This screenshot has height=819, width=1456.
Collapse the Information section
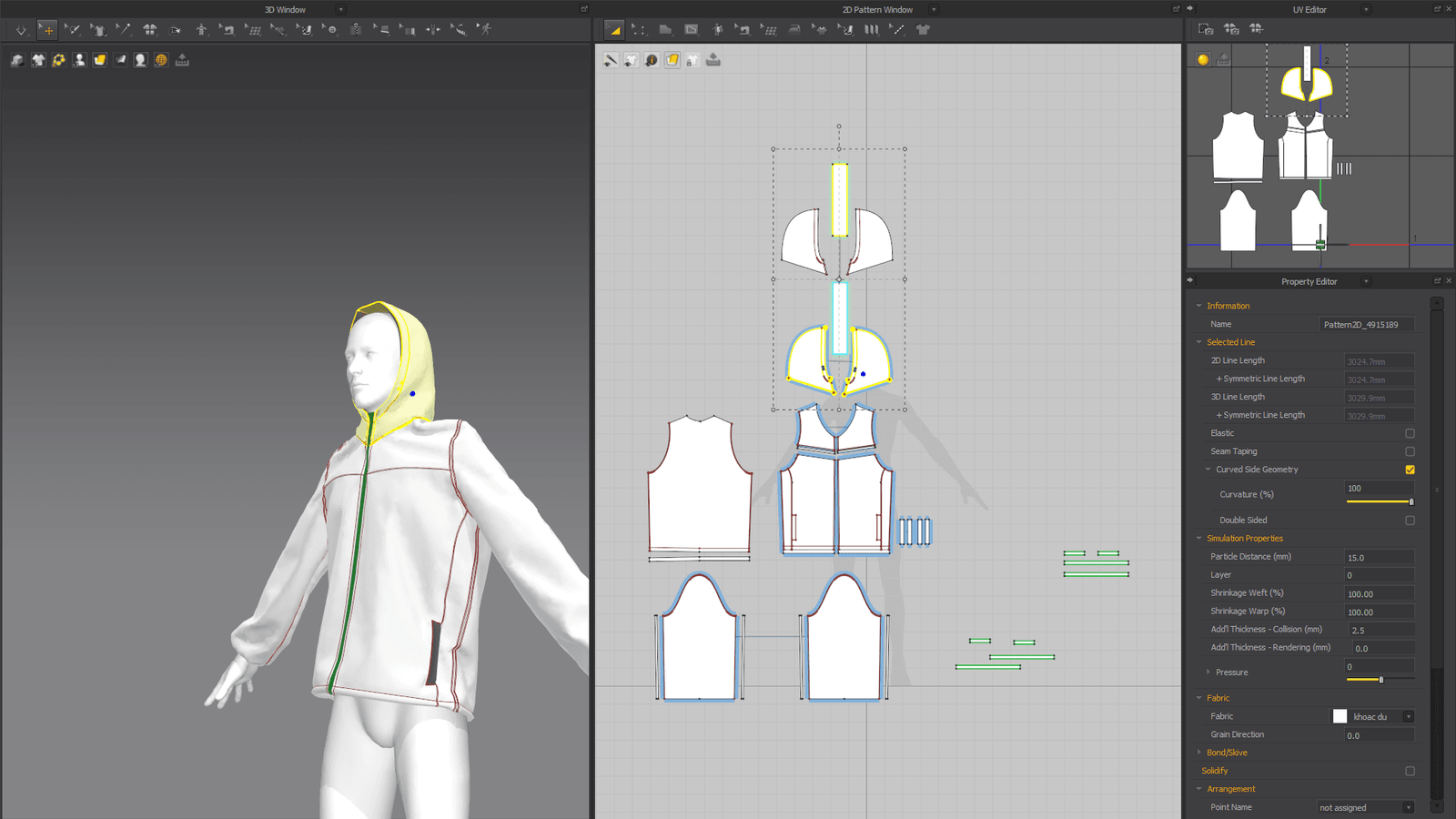point(1198,306)
